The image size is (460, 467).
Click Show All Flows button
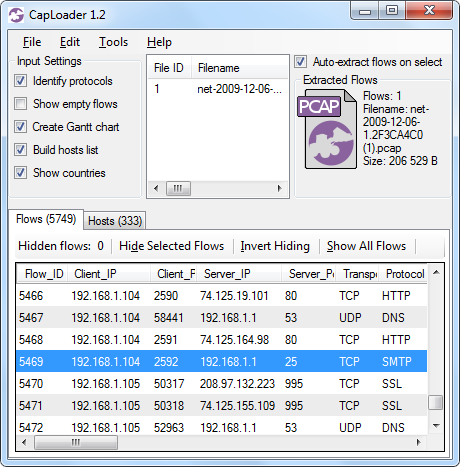[x=366, y=246]
